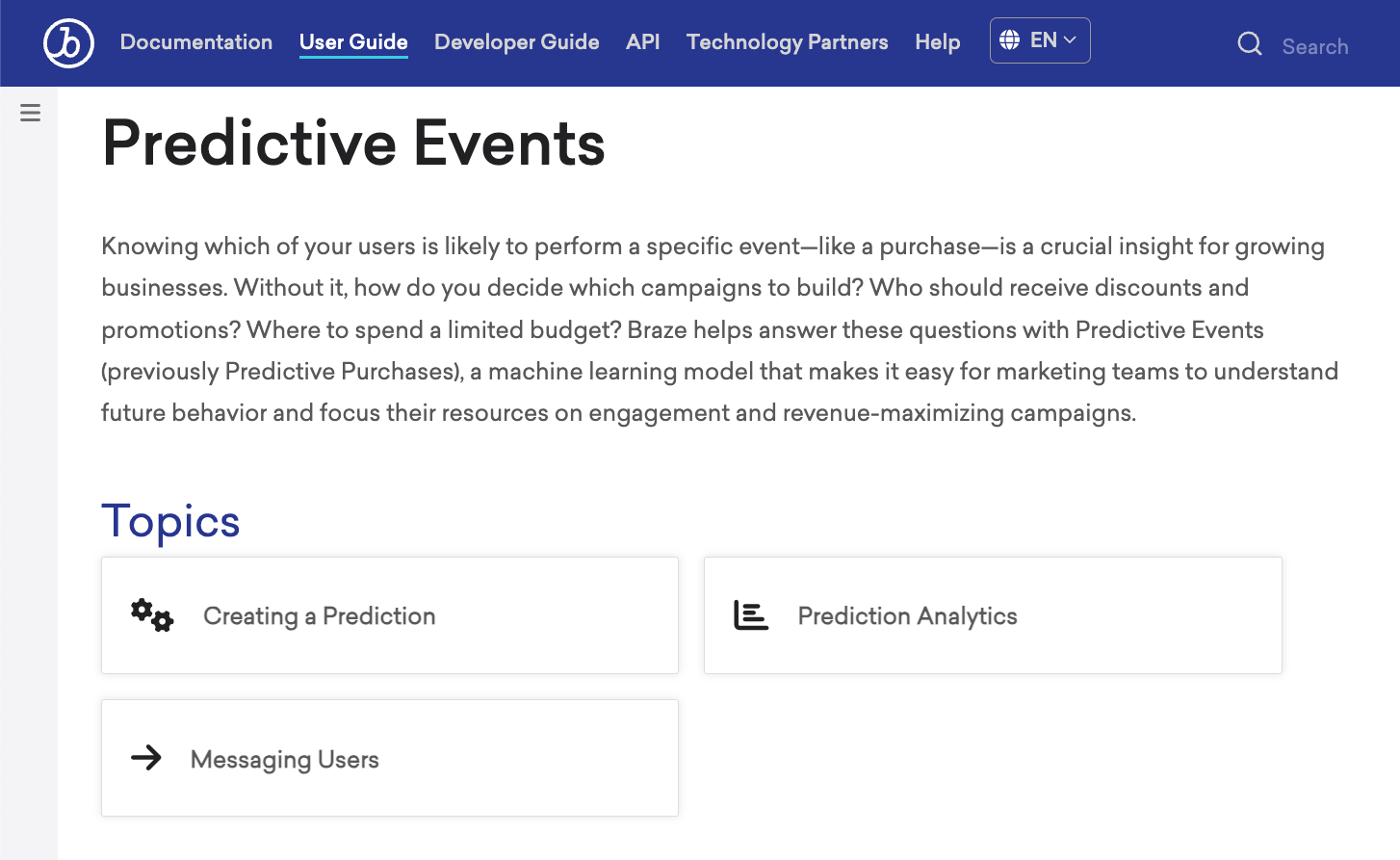Image resolution: width=1400 pixels, height=860 pixels.
Task: Open Technology Partners in the top nav
Action: [x=788, y=42]
